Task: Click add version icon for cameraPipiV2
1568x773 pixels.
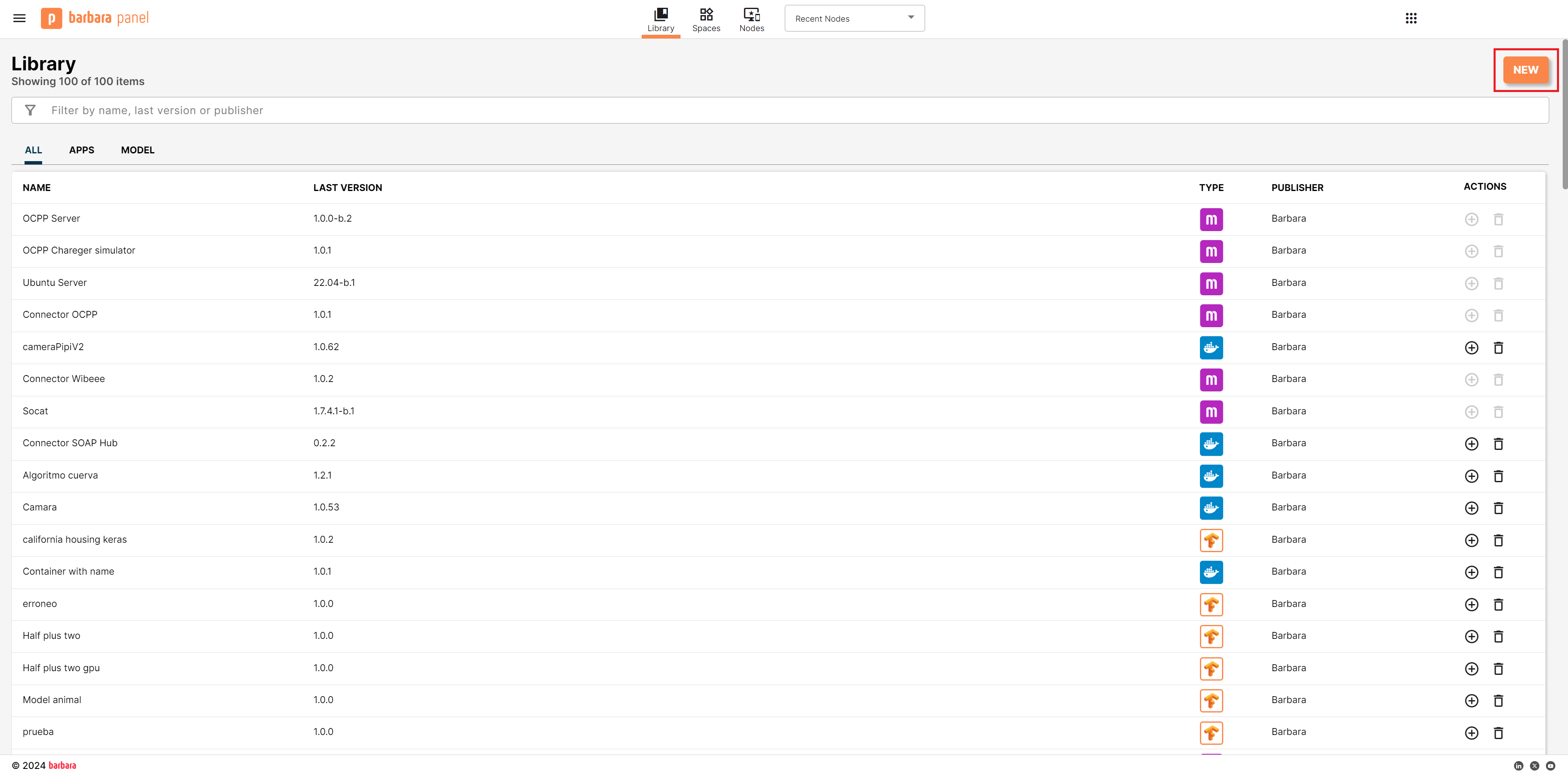Action: tap(1471, 348)
